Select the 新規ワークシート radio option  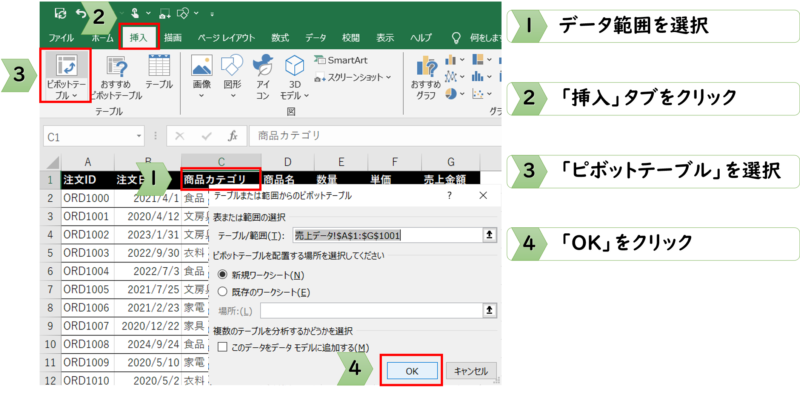(222, 275)
